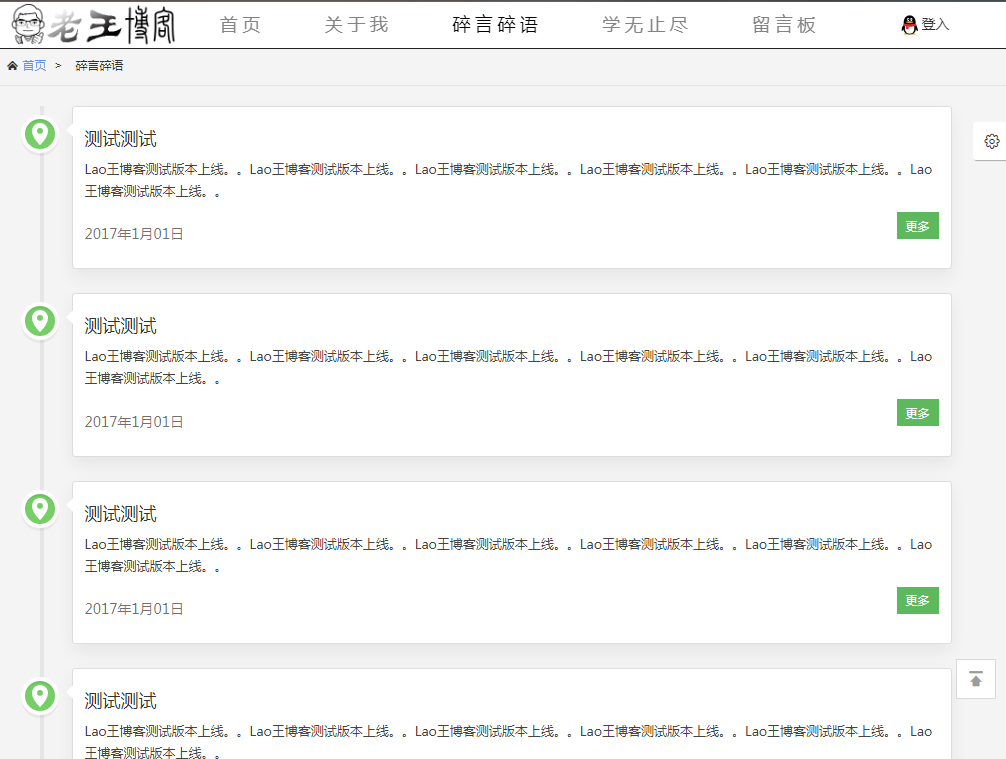Viewport: 1006px width, 759px height.
Task: Select the 碎言碎语 navigation tab
Action: (495, 25)
